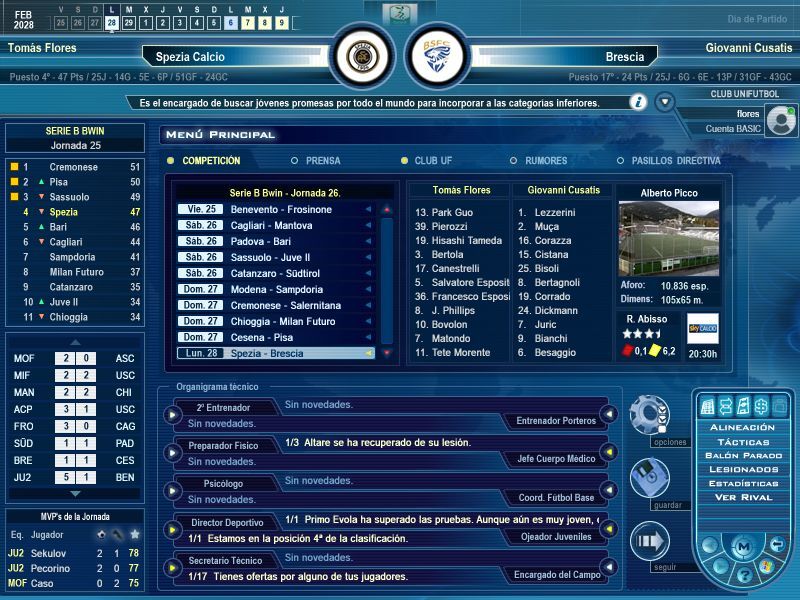Click the Alberto Picco stadium photo
Screen dimensions: 800x600
655,238
